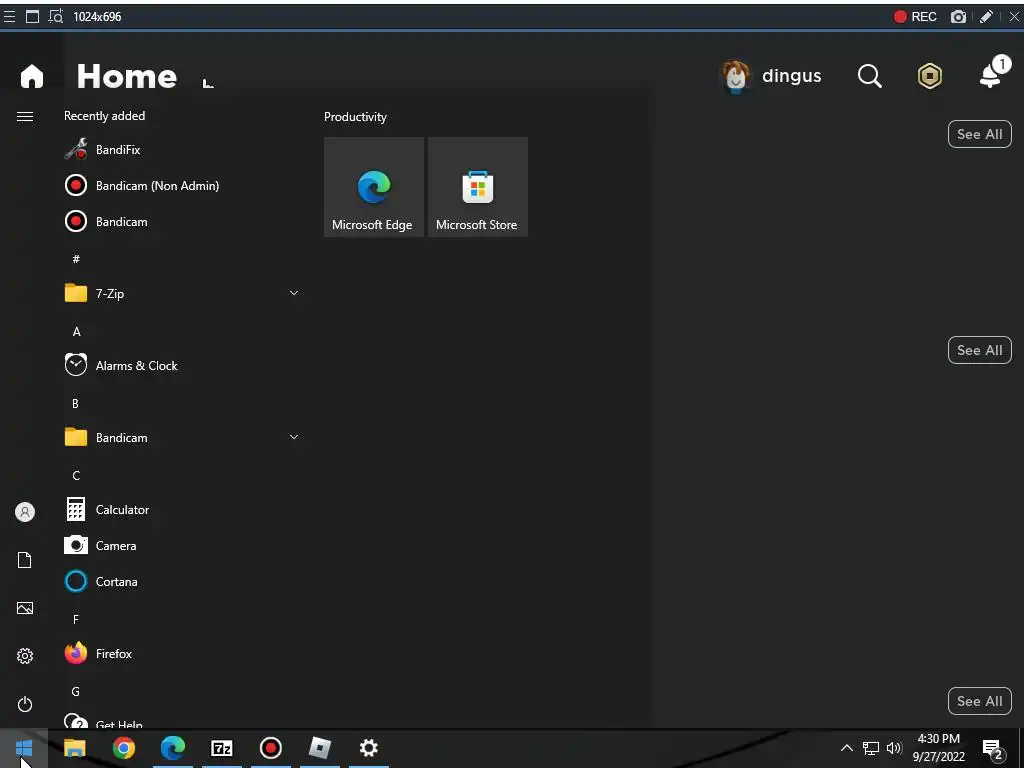Open Microsoft Edge on taskbar
The width and height of the screenshot is (1024, 768).
point(172,748)
